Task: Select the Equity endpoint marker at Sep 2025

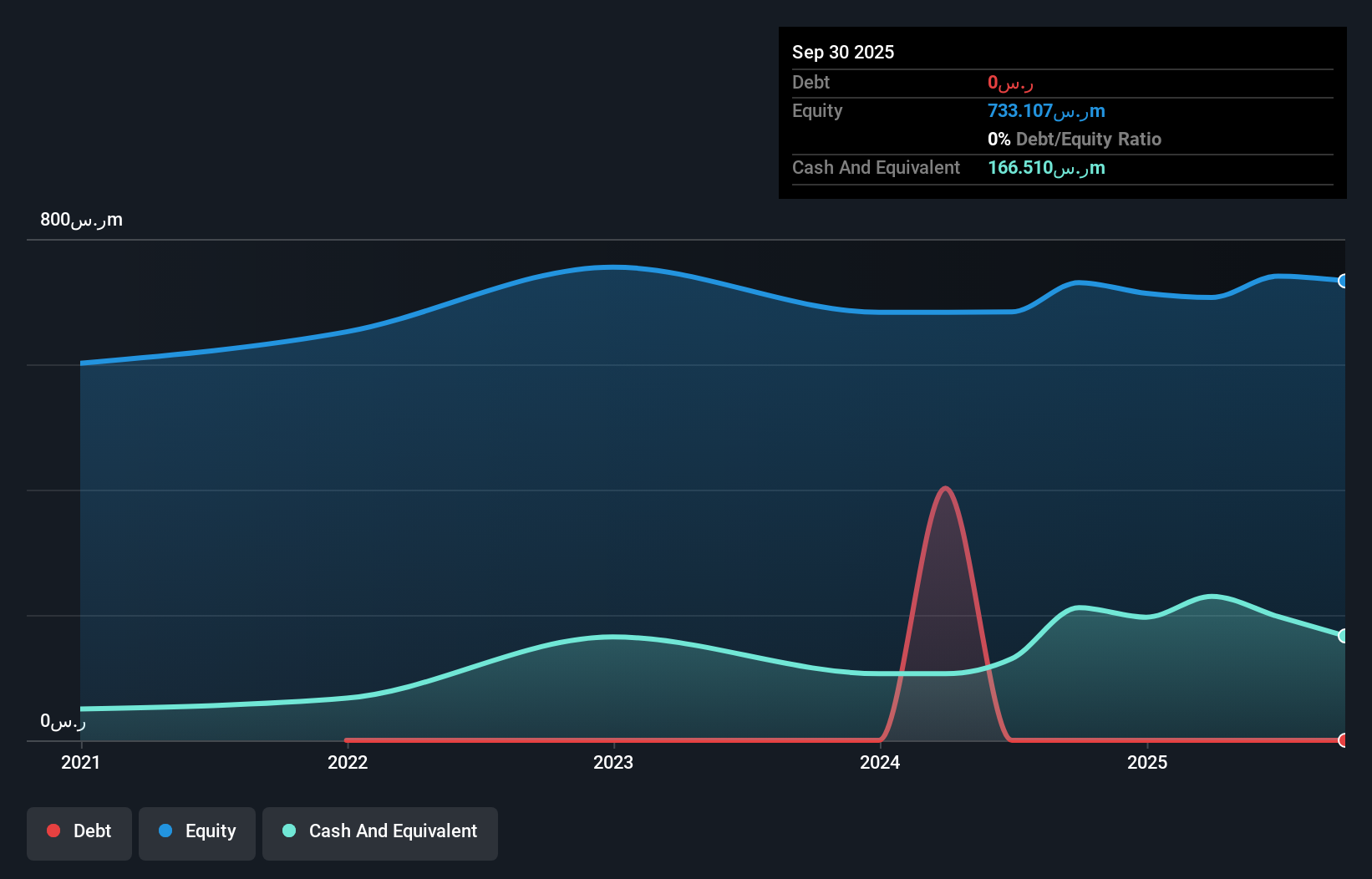Action: click(1344, 281)
